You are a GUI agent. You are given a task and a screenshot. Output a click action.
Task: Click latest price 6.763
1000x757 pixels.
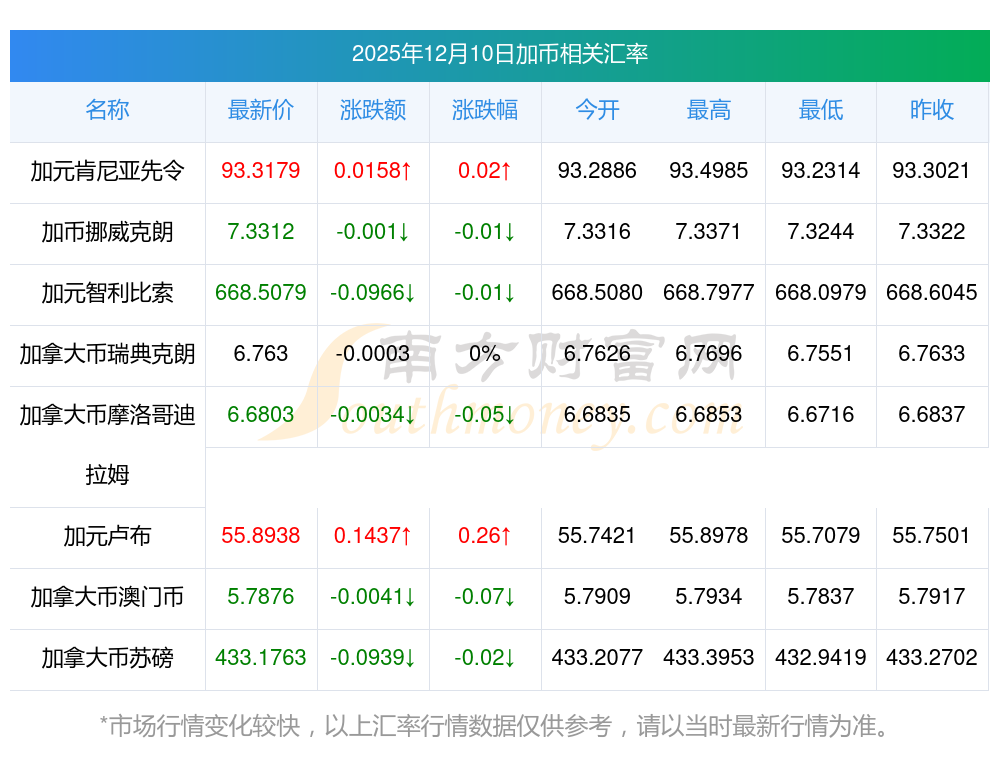pyautogui.click(x=261, y=353)
